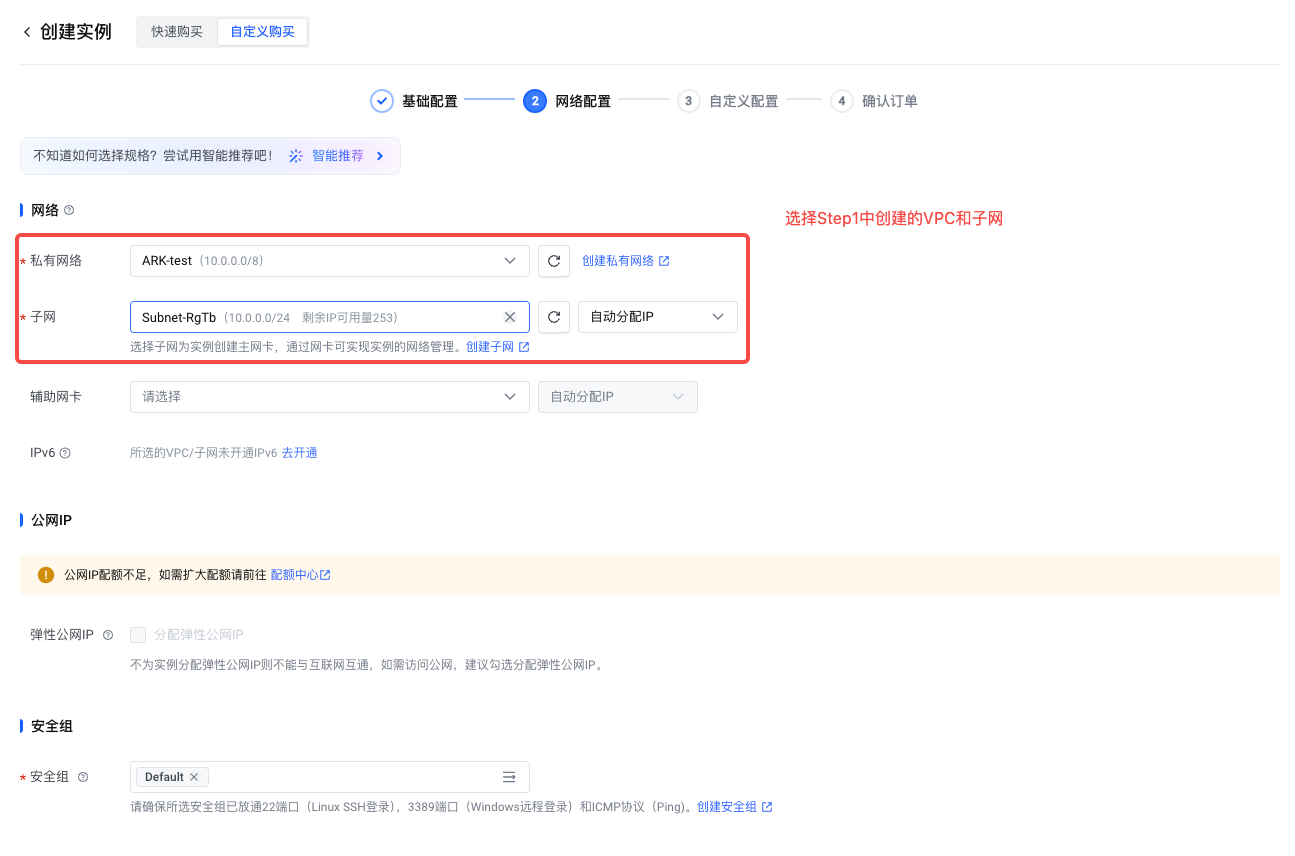Open the 安全组 list selector icon
The image size is (1295, 856).
[x=509, y=777]
